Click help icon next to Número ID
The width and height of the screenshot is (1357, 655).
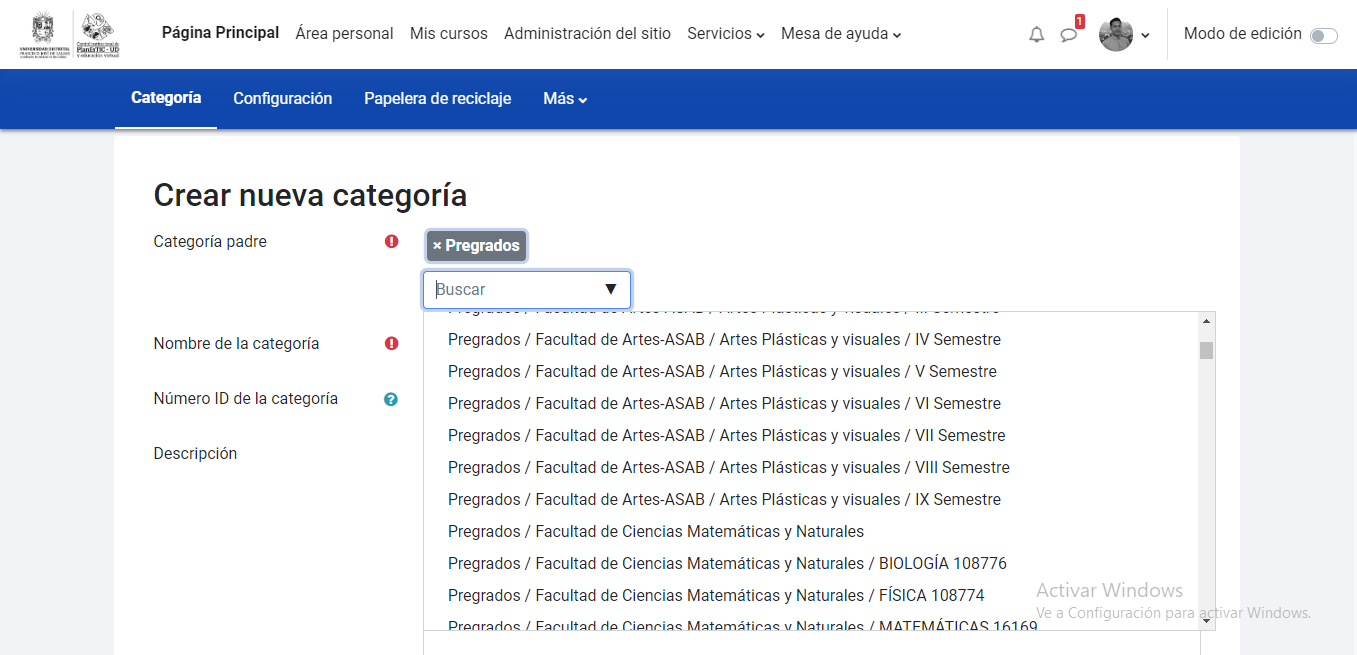(x=391, y=399)
